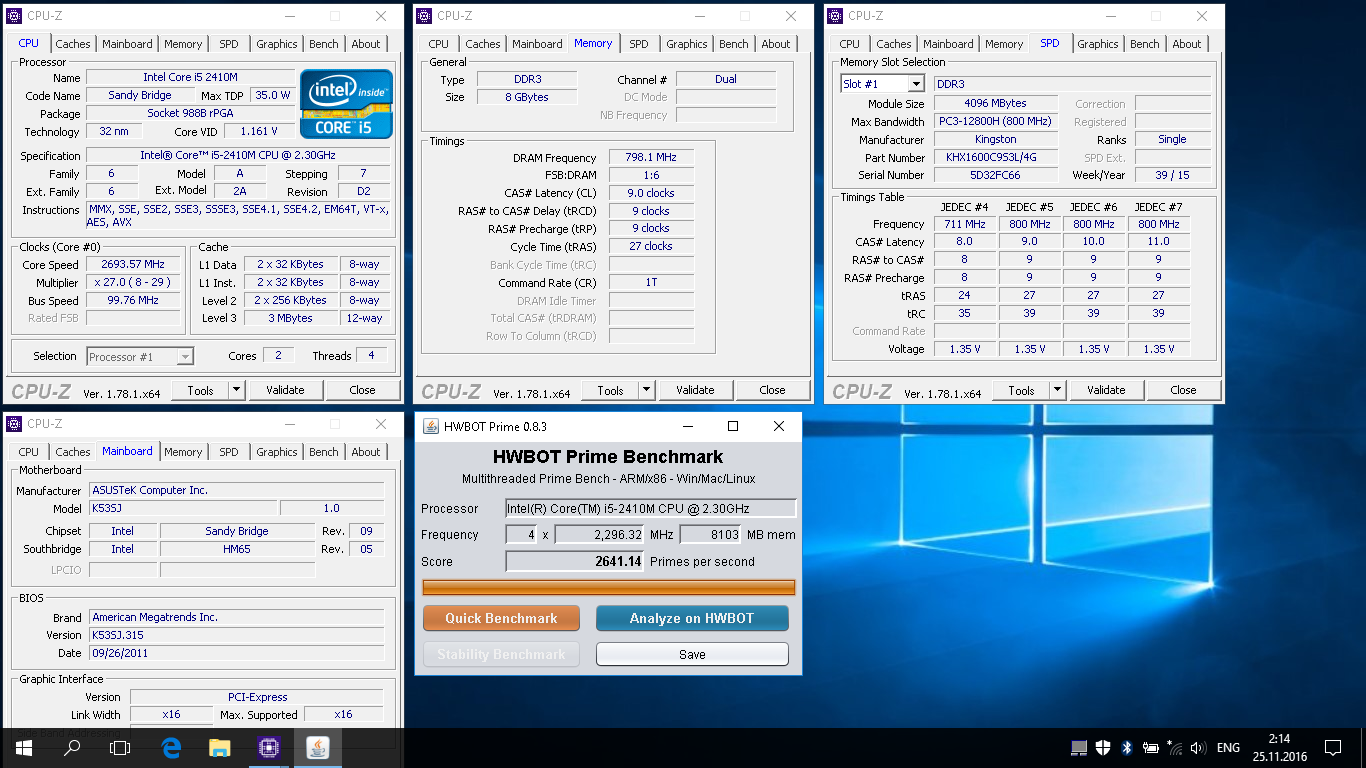Click Southbridge value HM65

click(x=237, y=549)
